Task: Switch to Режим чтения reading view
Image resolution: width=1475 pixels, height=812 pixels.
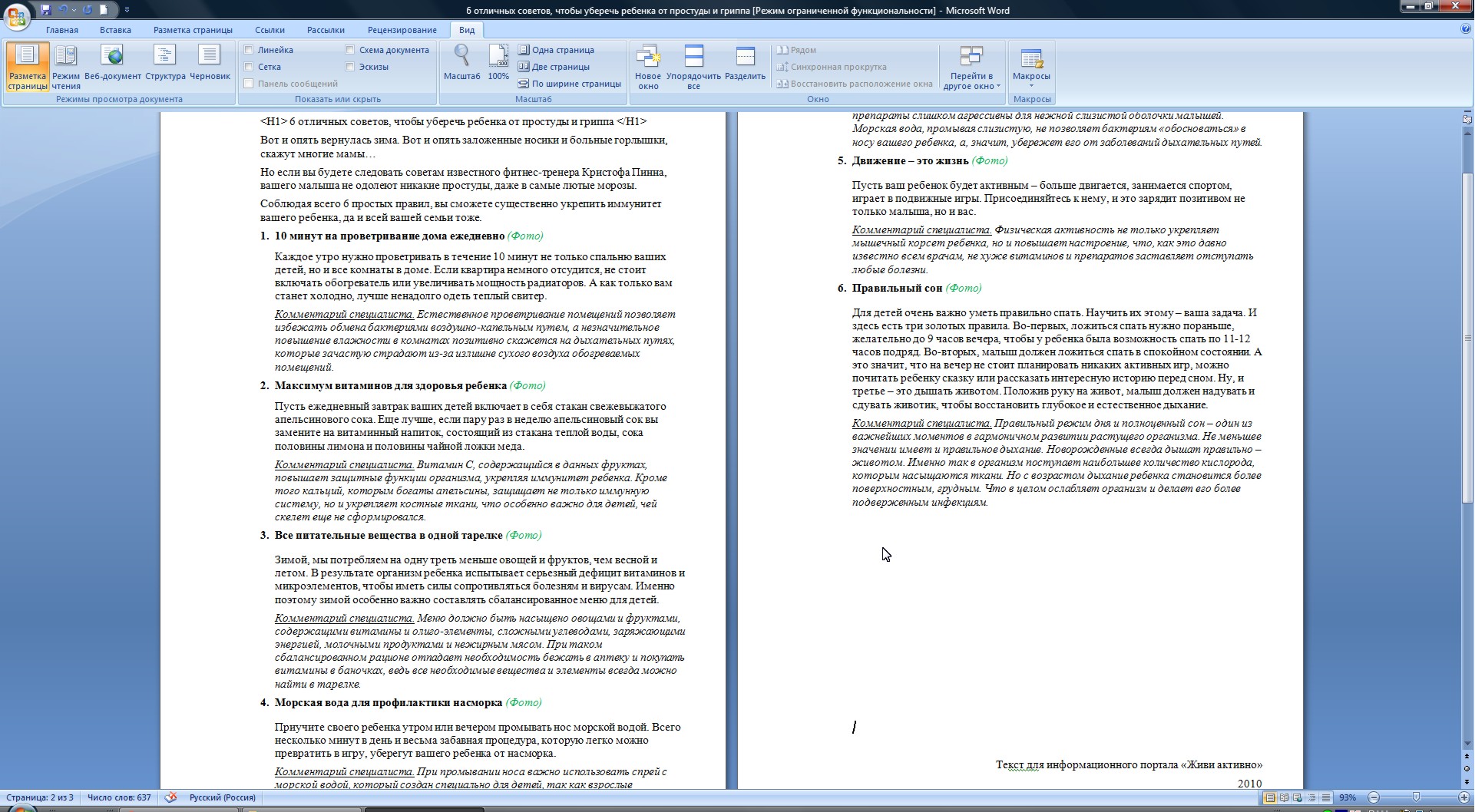Action: coord(66,67)
